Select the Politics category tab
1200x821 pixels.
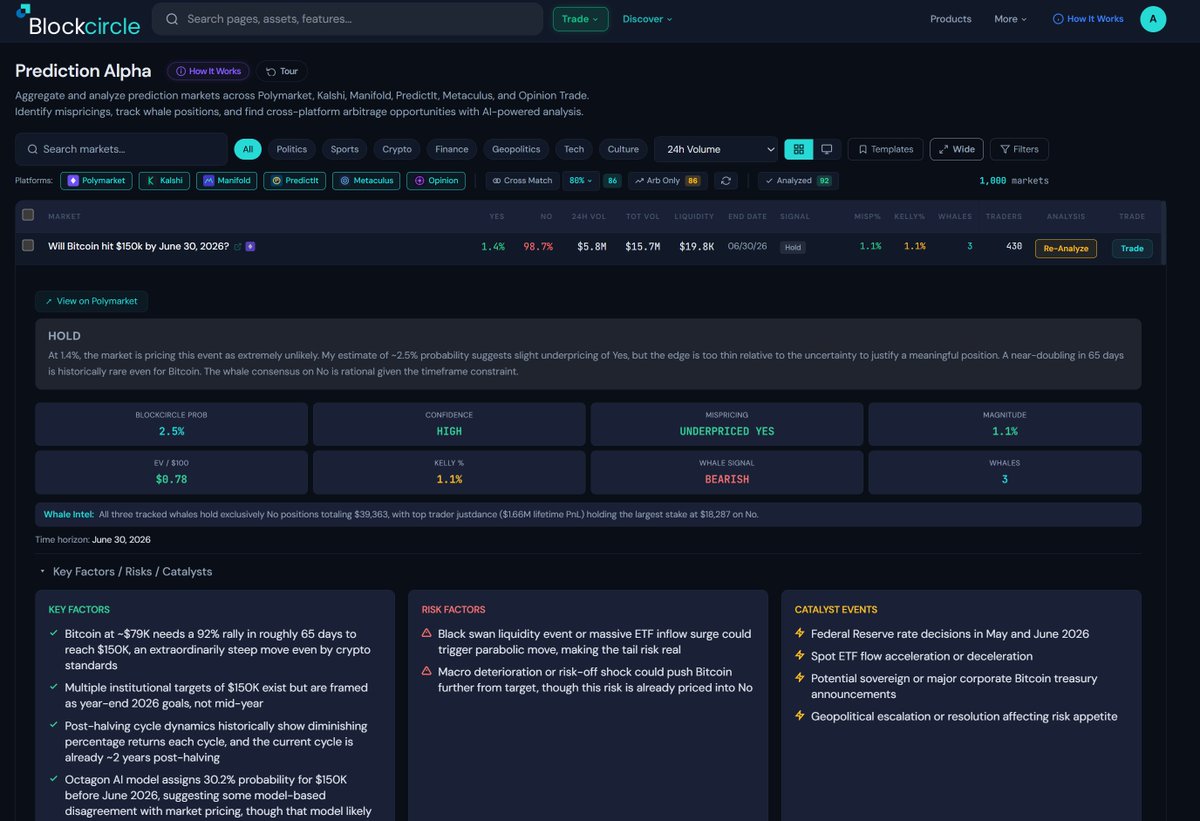coord(292,149)
